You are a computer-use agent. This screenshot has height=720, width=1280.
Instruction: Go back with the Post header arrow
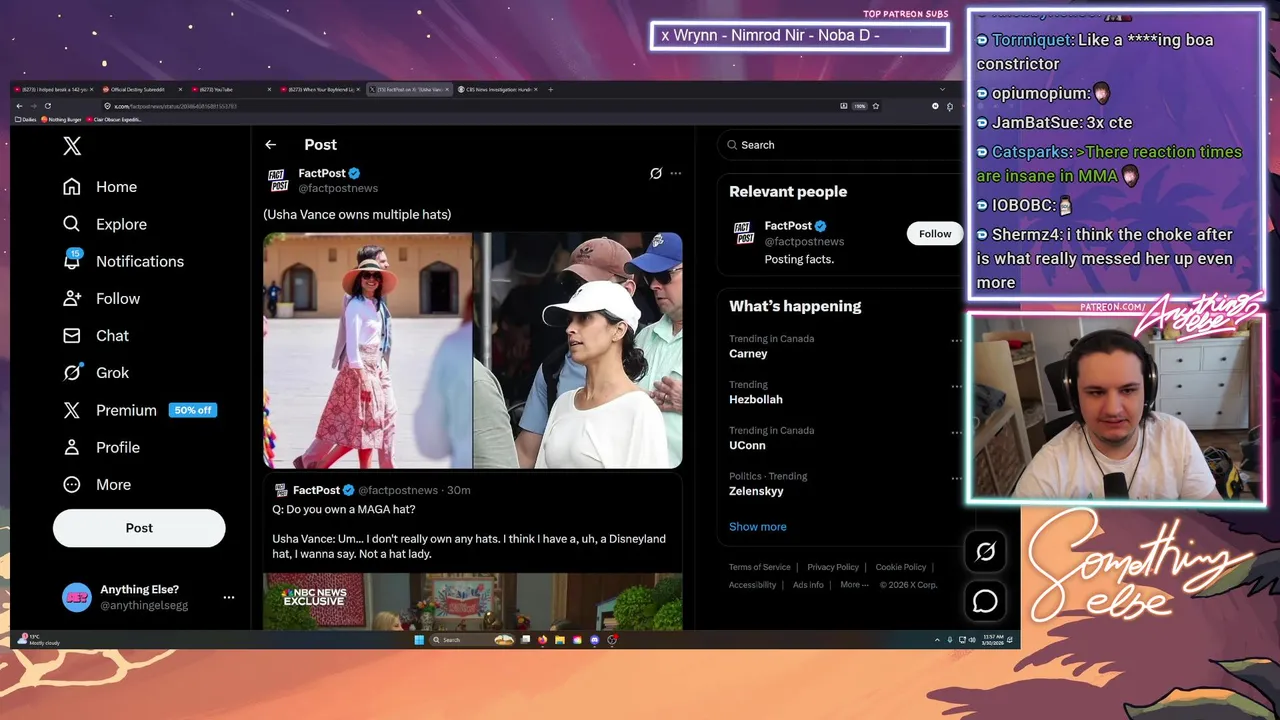[270, 145]
